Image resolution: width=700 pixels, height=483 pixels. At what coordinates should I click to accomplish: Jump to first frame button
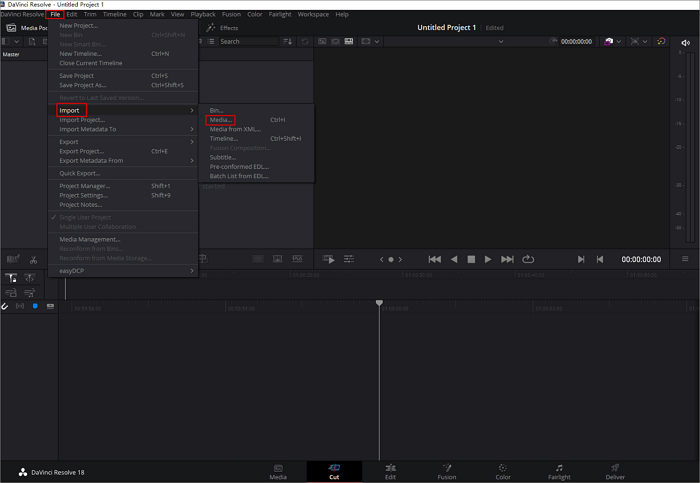pyautogui.click(x=434, y=259)
